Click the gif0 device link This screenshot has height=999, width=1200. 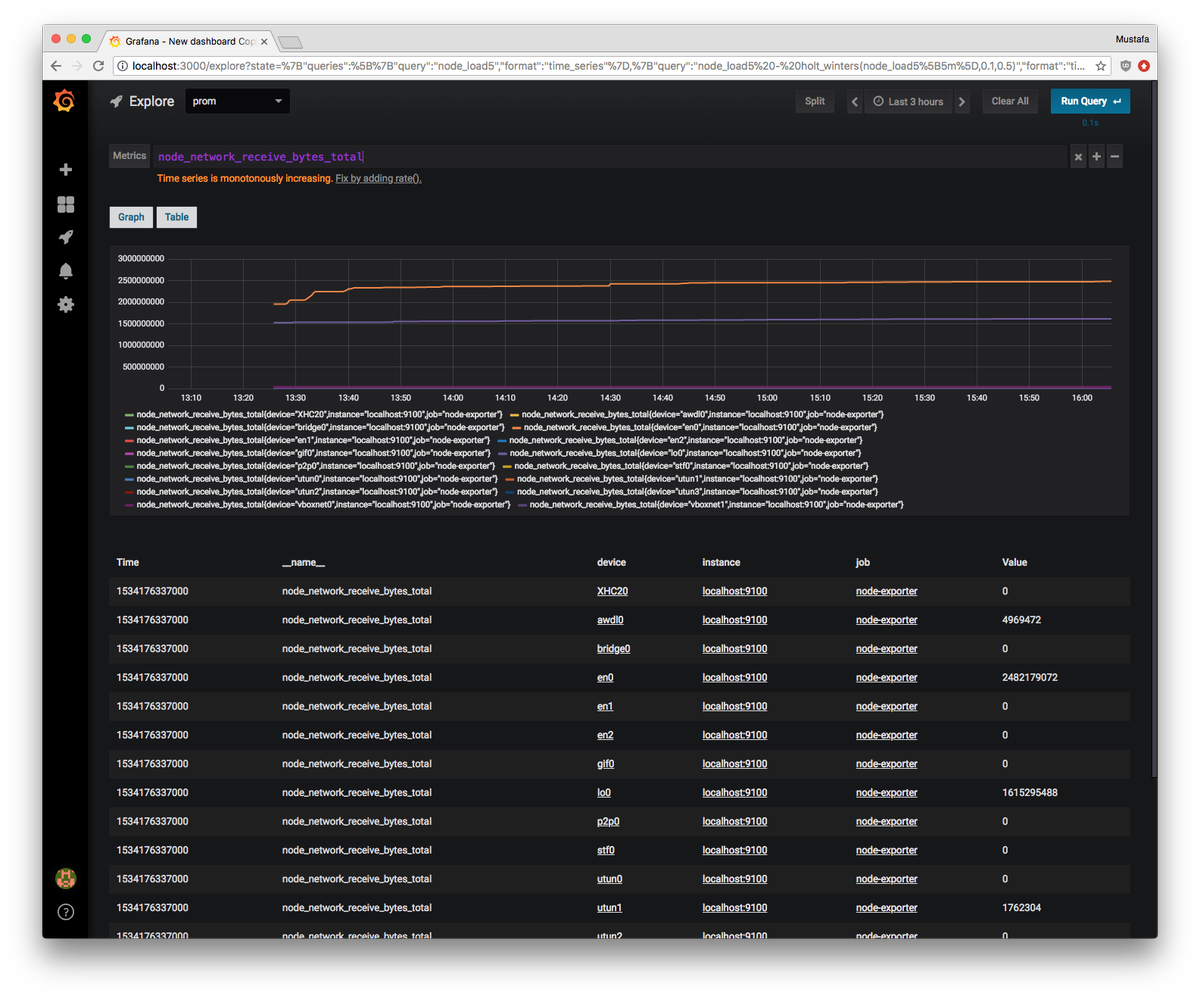605,763
